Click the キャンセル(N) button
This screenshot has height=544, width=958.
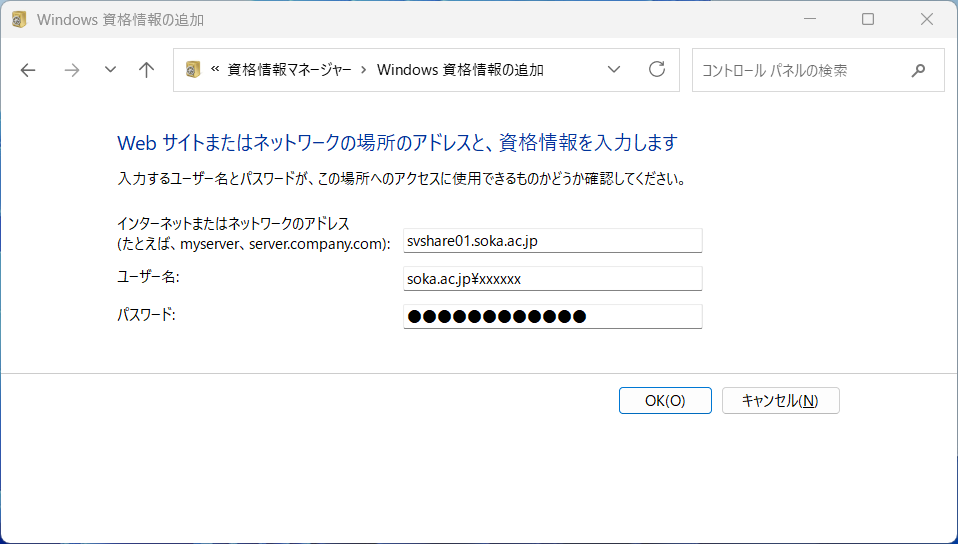click(x=781, y=400)
